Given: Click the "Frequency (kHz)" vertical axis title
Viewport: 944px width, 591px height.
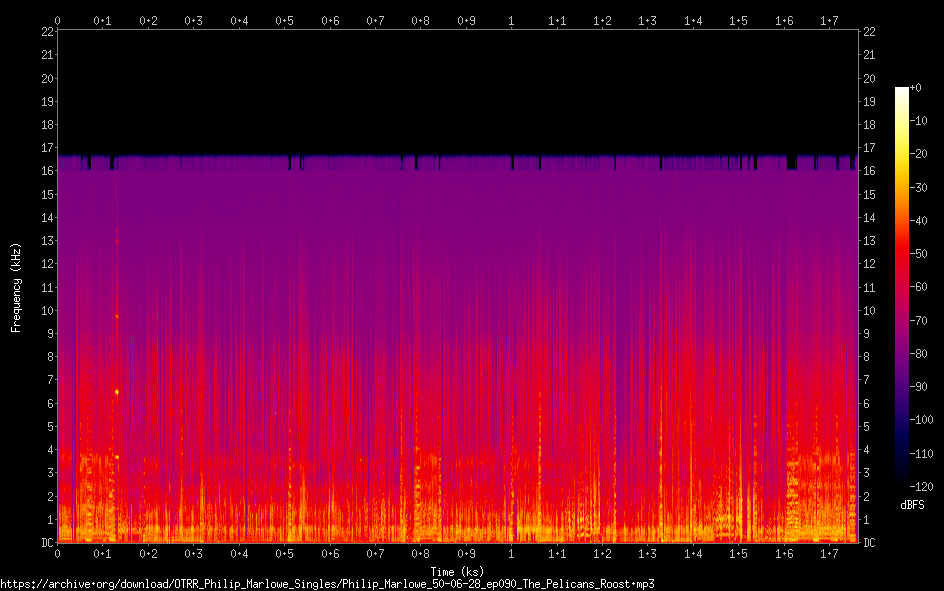Looking at the screenshot, I should pos(16,287).
